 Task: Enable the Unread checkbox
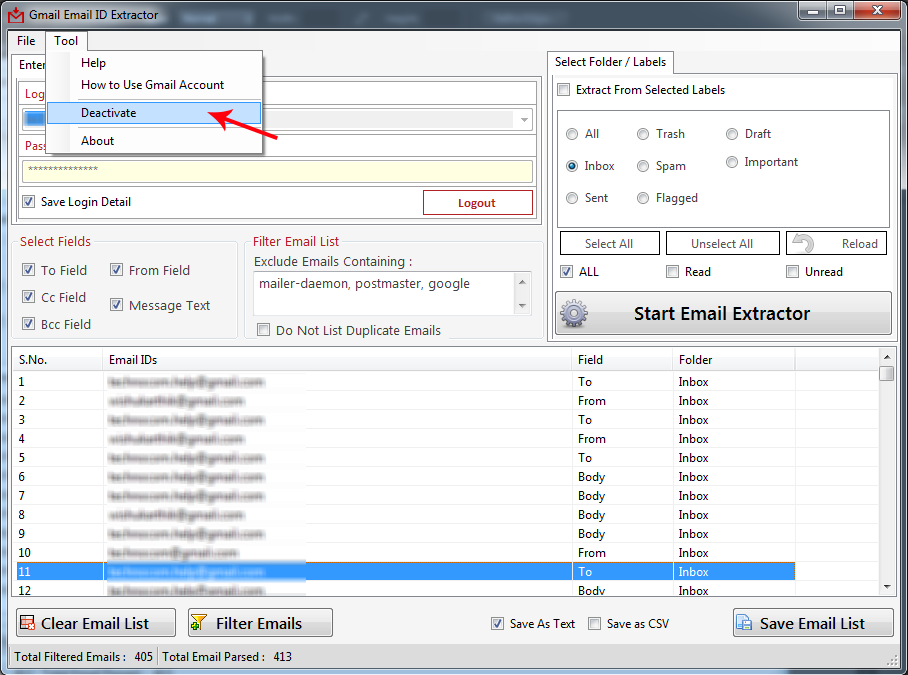pyautogui.click(x=792, y=272)
